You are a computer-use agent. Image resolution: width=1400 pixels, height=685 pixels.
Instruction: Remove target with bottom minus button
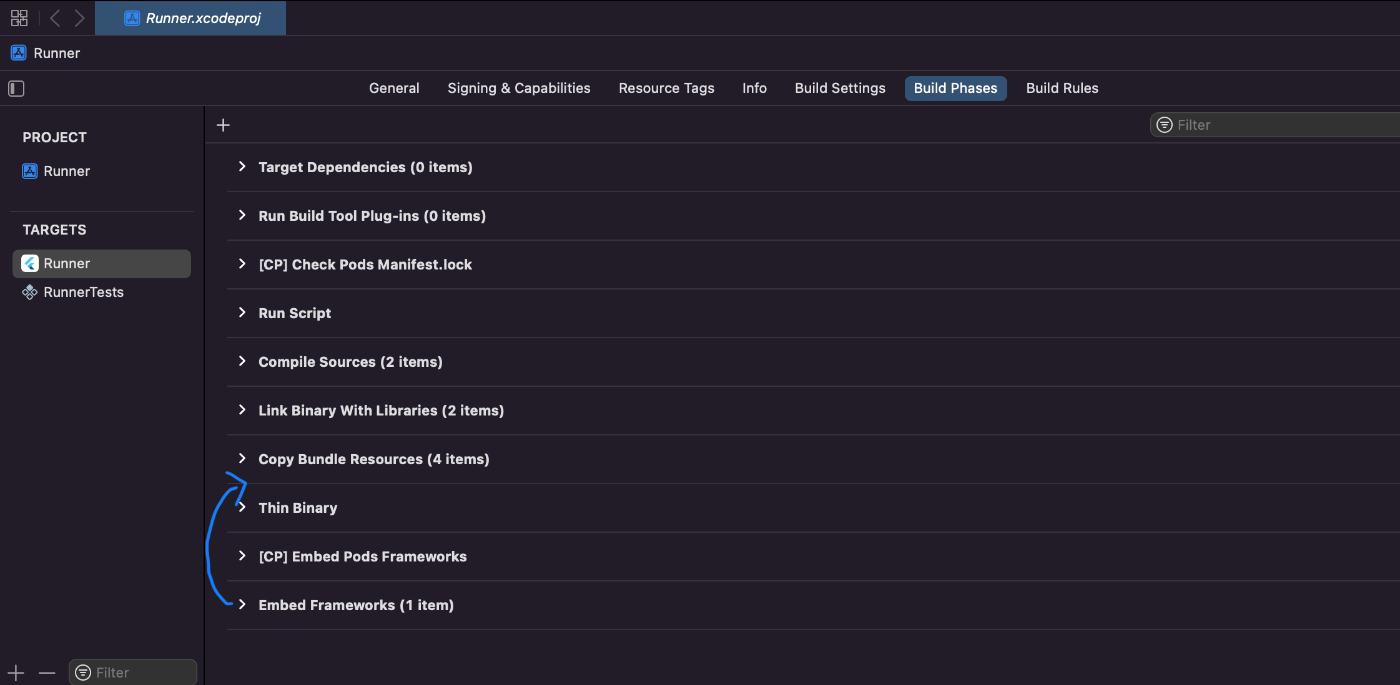click(x=46, y=673)
